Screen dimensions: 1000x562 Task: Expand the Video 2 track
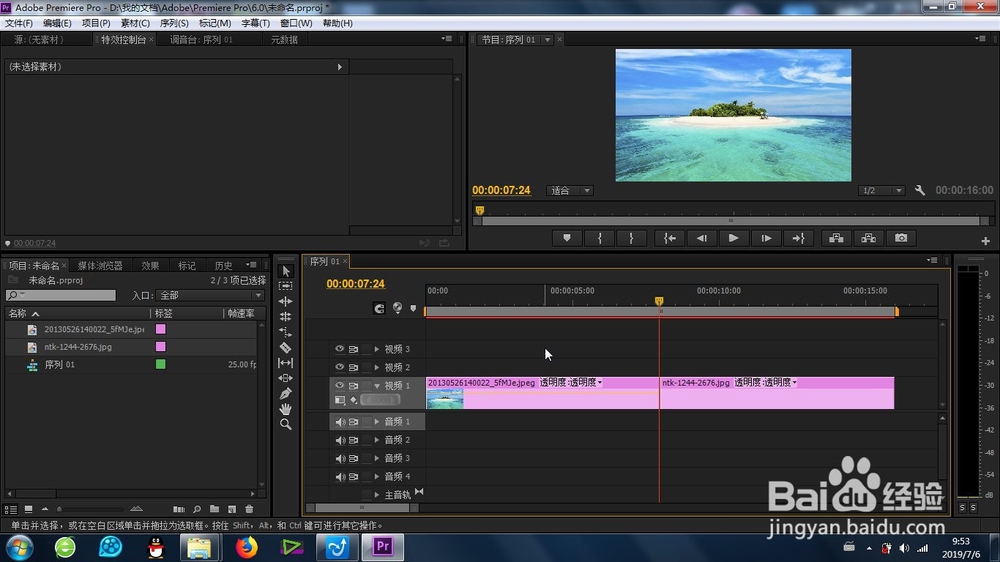click(377, 367)
